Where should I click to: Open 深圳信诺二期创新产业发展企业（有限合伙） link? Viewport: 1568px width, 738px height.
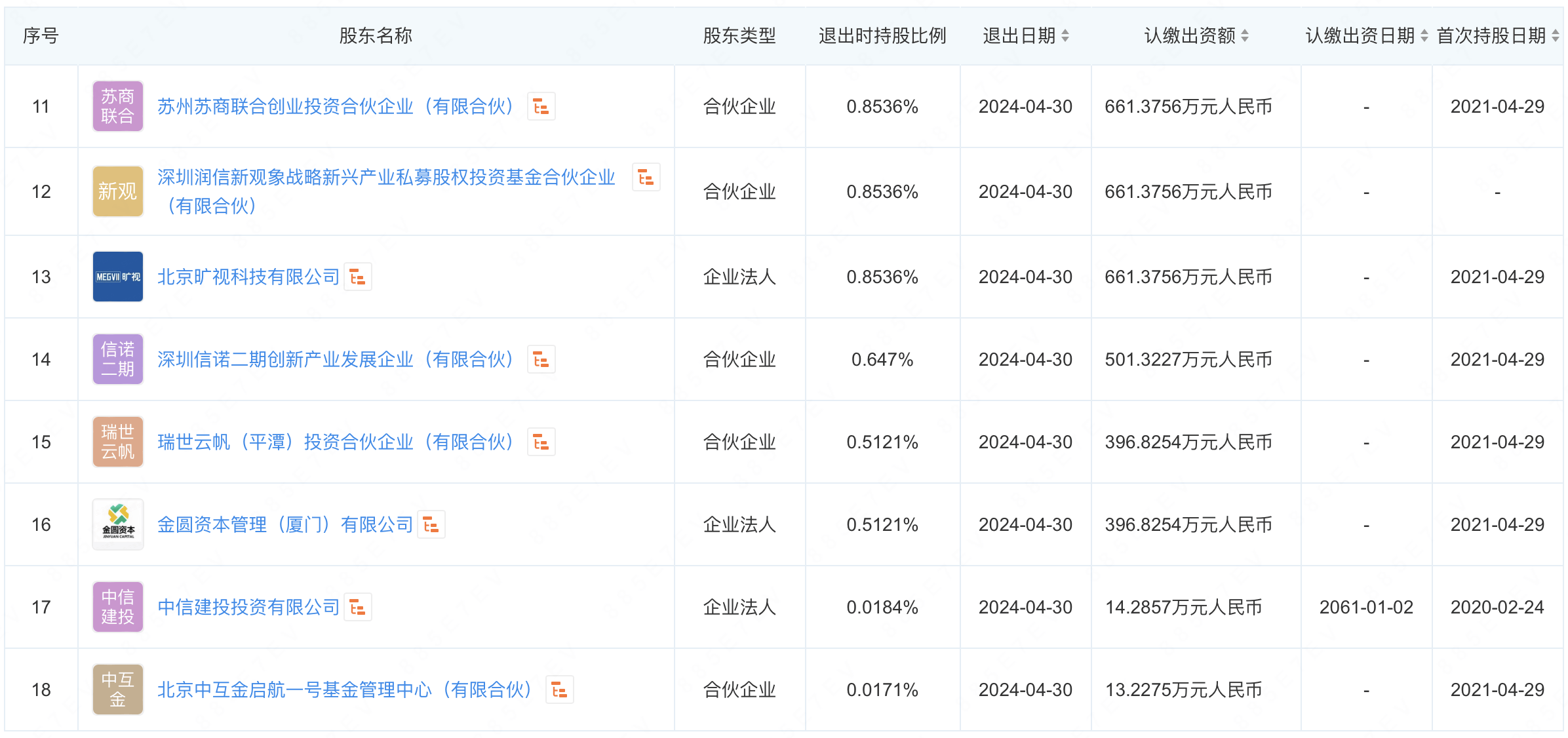(335, 360)
